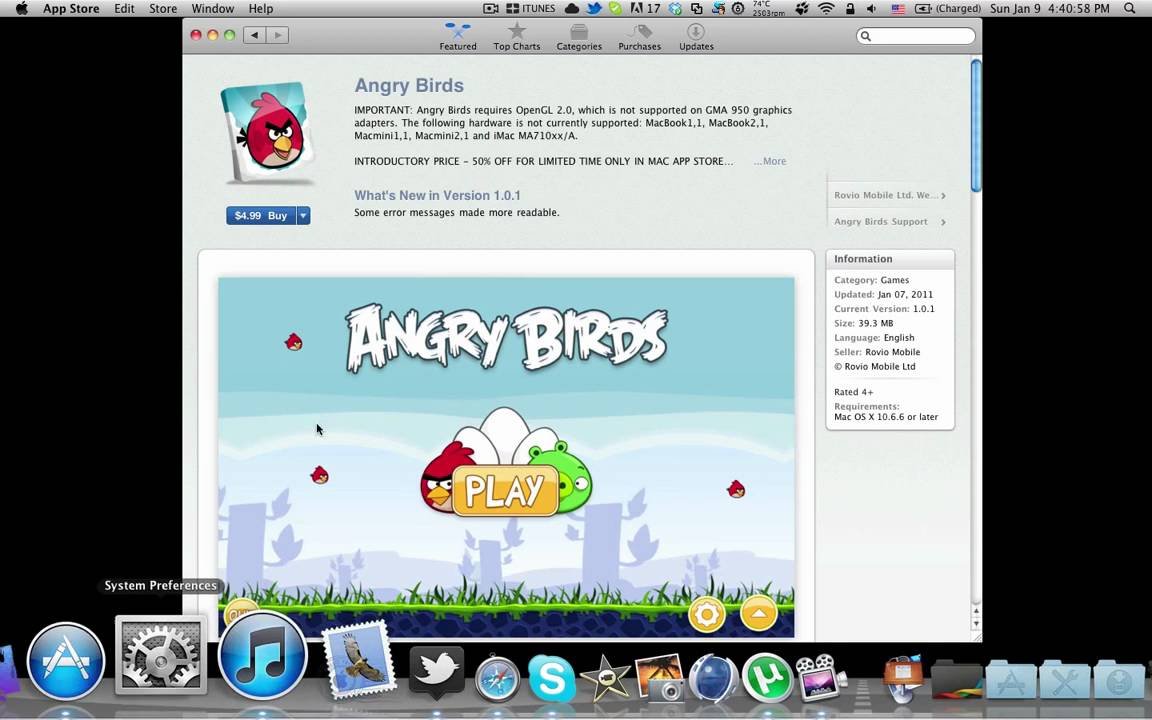Click the Category: Games info line

coord(871,280)
